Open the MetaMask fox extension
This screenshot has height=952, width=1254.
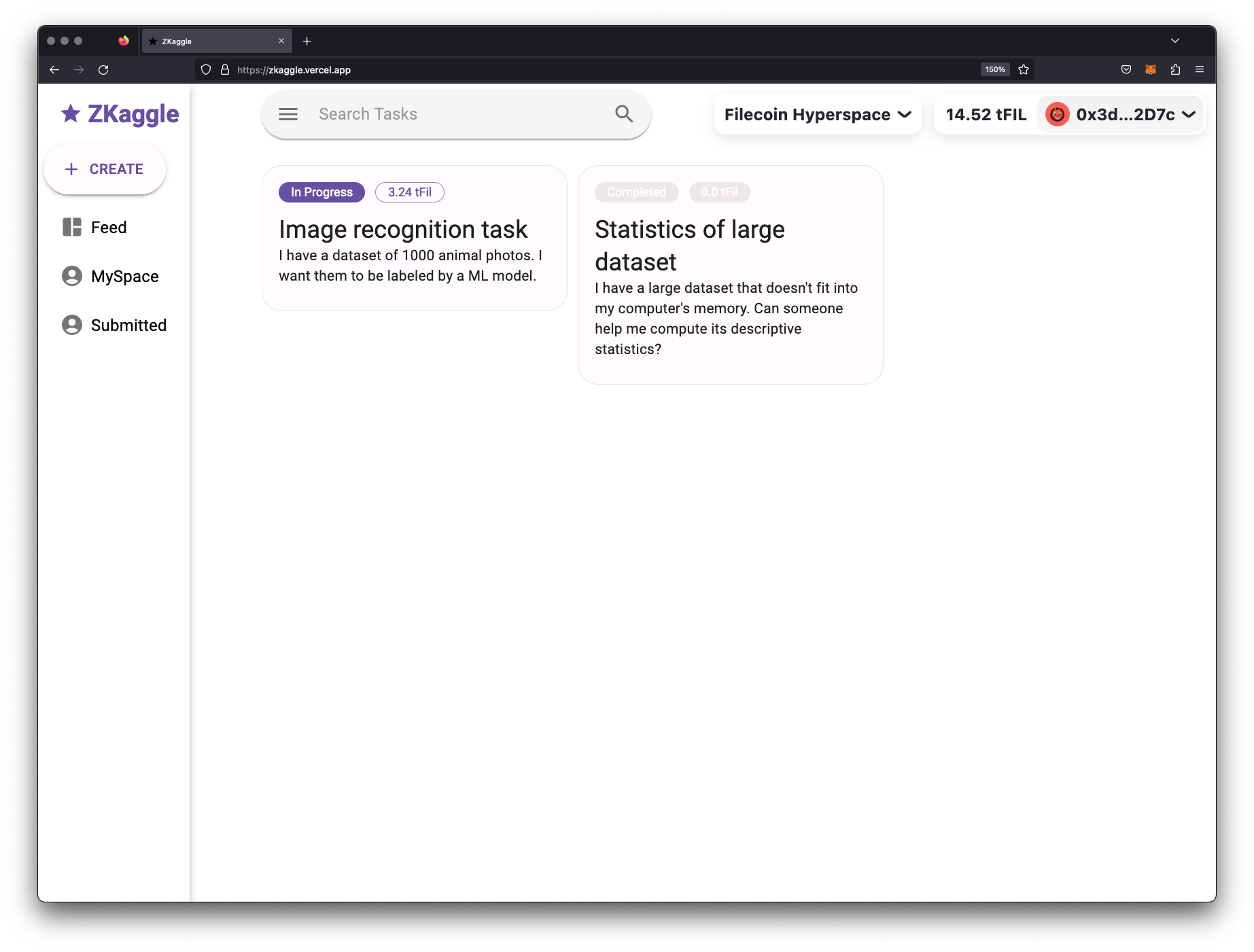tap(1151, 69)
